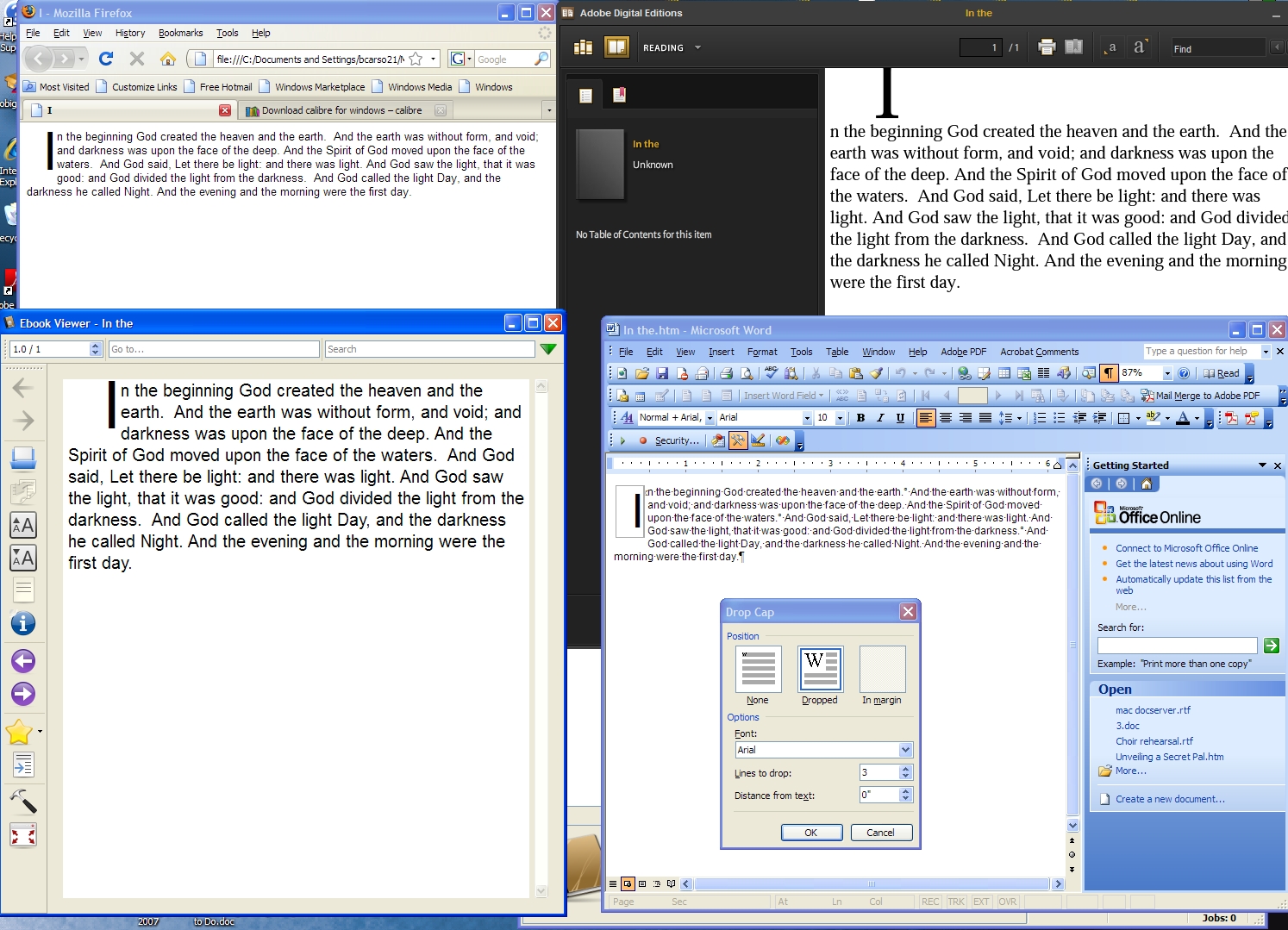
Task: Click the Read button in Word toolbar
Action: (1222, 373)
